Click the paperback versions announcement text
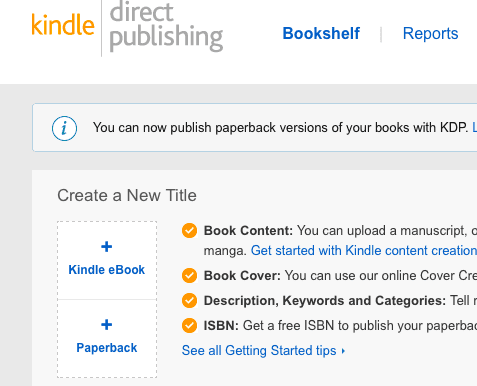 (x=281, y=128)
